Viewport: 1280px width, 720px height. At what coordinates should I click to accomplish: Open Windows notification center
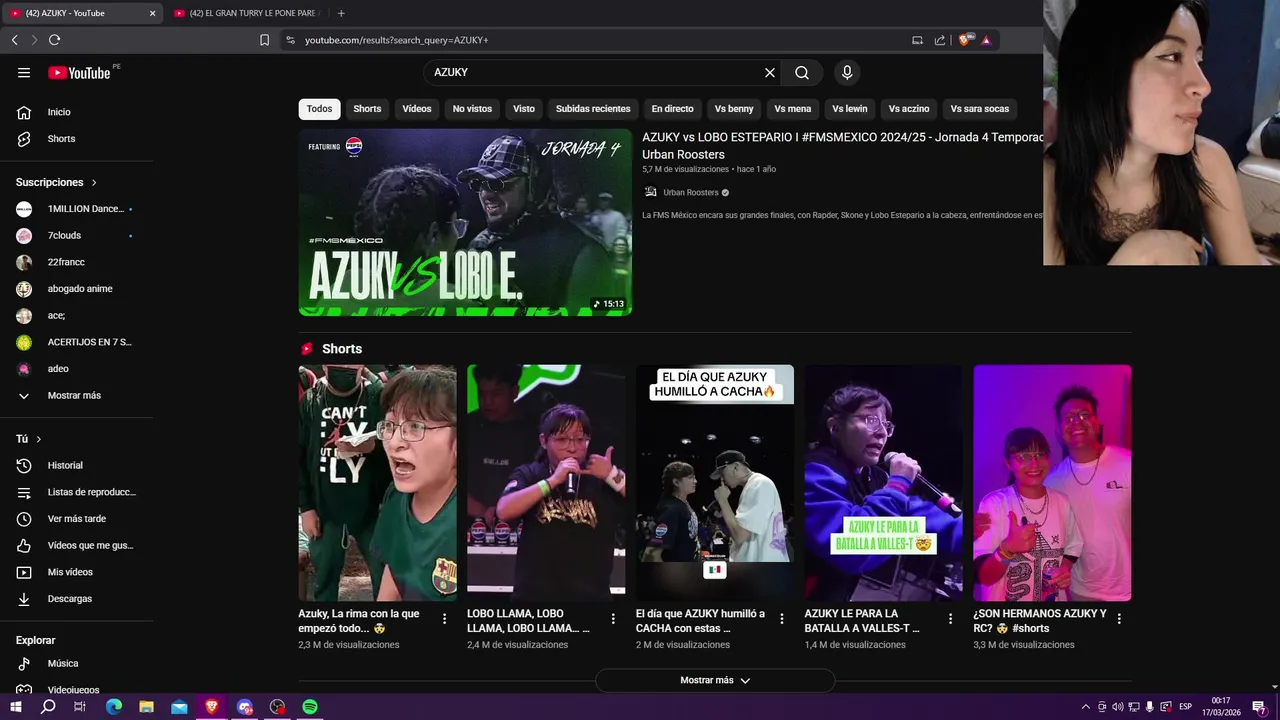(1259, 707)
